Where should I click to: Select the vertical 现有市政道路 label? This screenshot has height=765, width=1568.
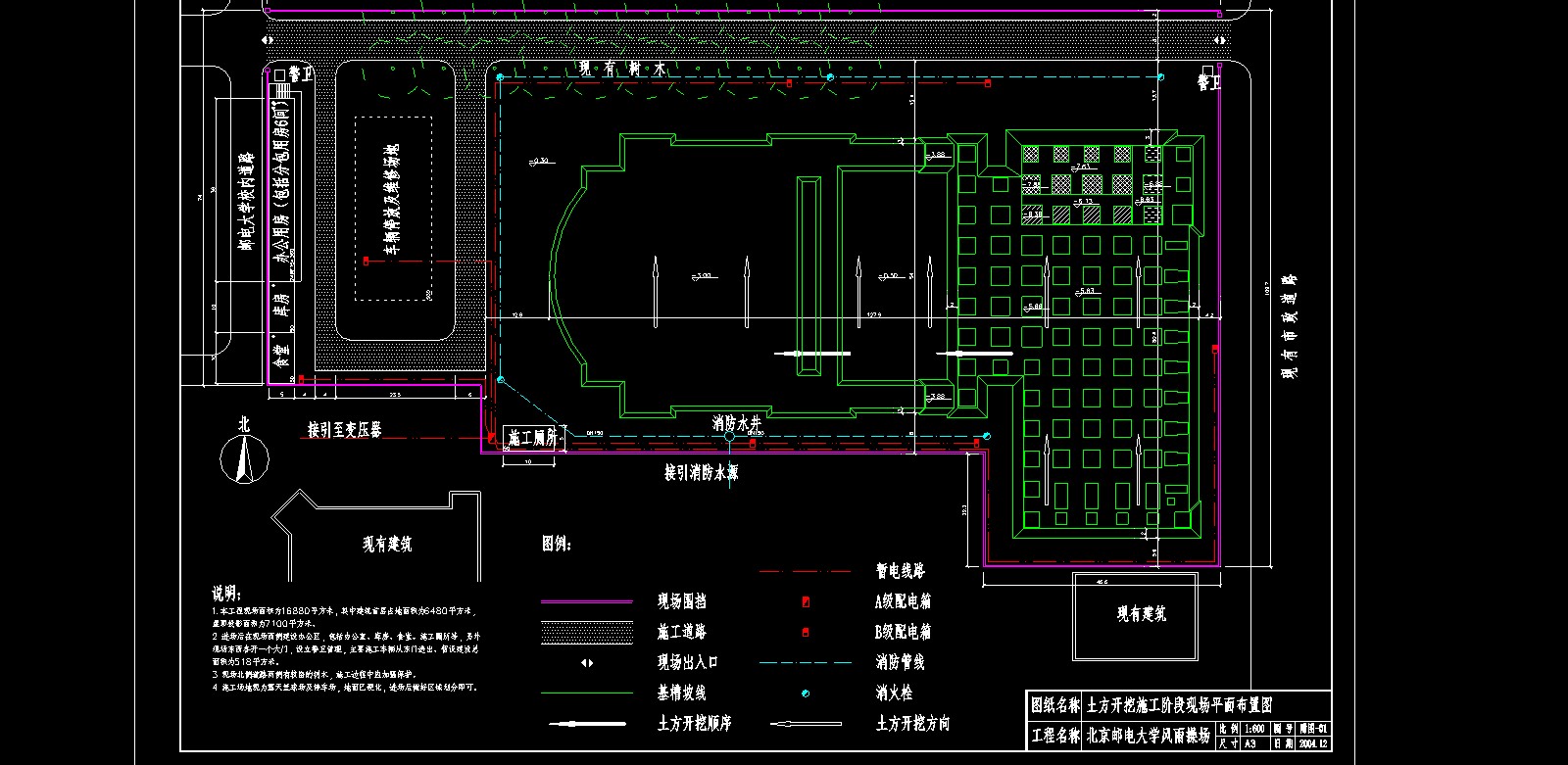click(x=1291, y=326)
